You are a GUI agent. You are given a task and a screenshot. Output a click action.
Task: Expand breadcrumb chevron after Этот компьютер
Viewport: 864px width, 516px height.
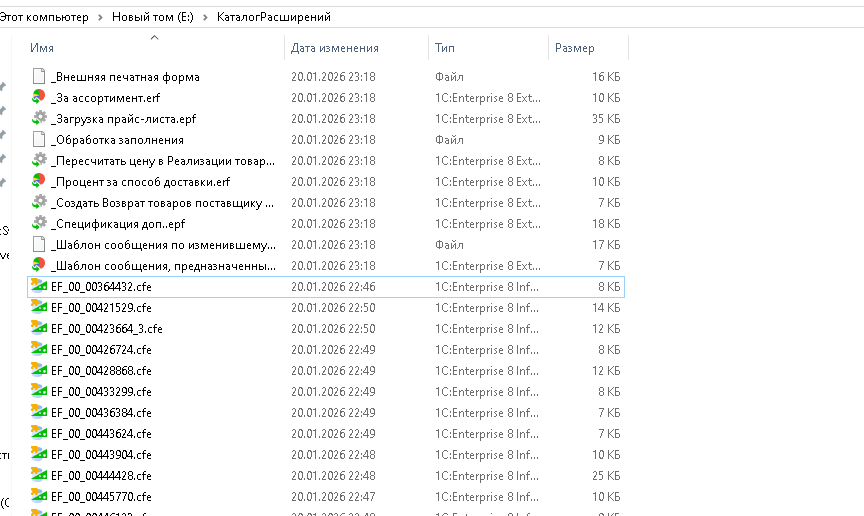pos(102,18)
